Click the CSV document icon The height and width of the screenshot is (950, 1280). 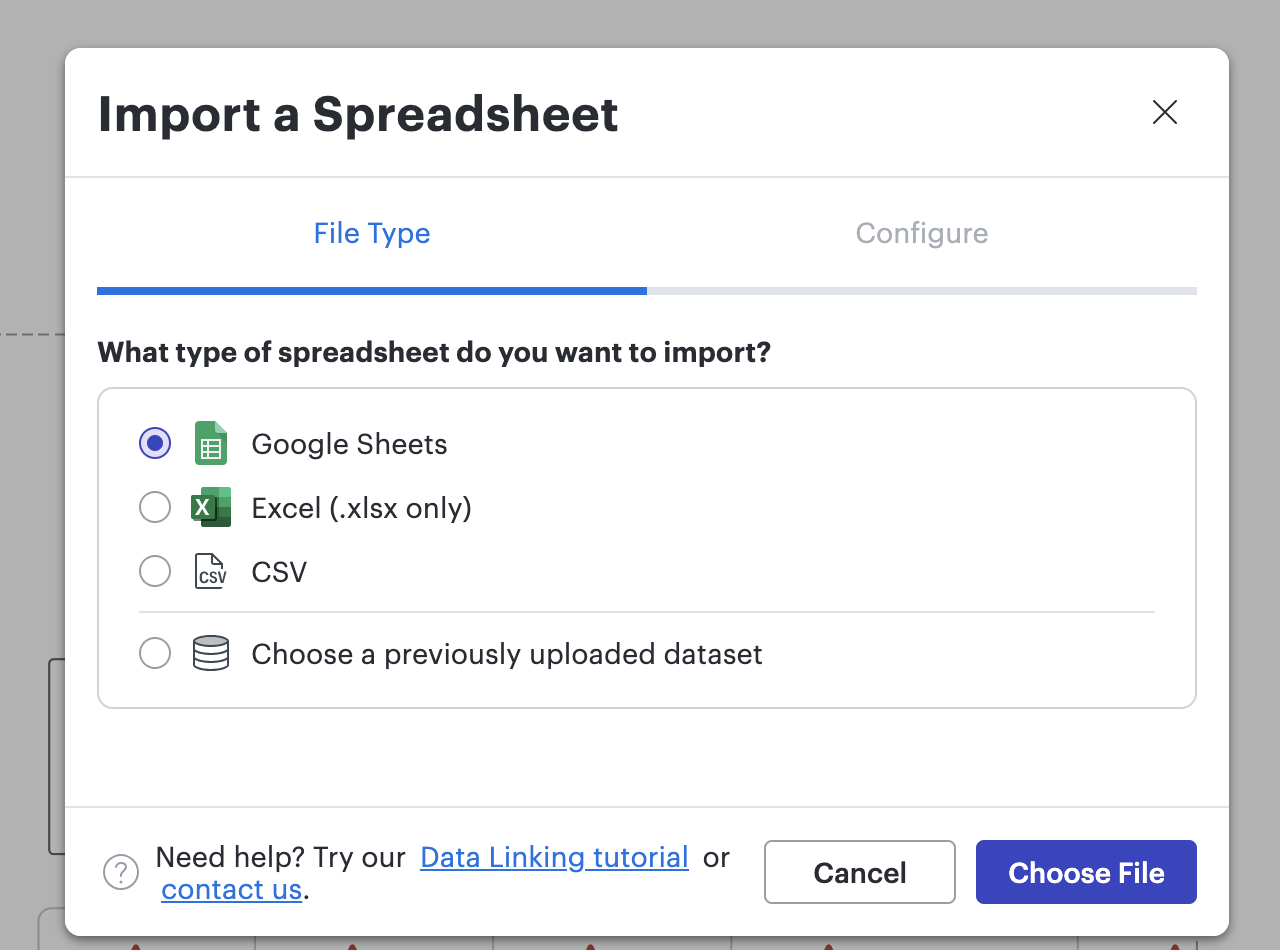tap(211, 571)
